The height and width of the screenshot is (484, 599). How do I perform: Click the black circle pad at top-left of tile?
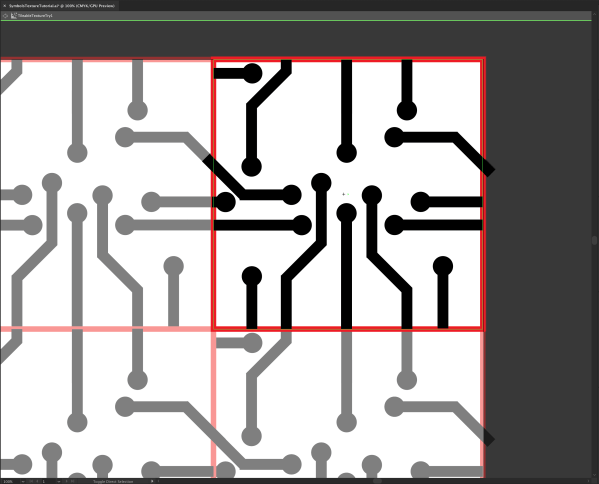click(252, 73)
